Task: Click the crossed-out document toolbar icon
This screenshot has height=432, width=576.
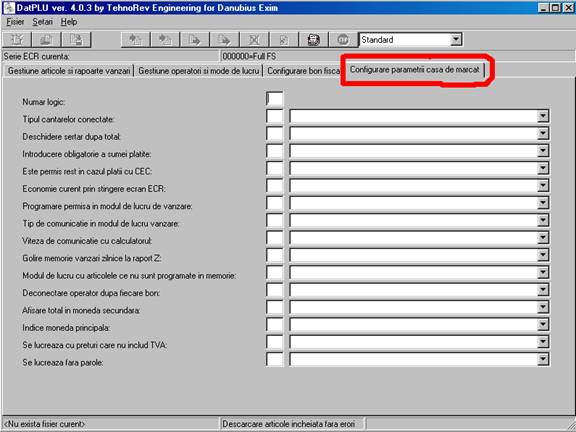Action: pyautogui.click(x=254, y=40)
